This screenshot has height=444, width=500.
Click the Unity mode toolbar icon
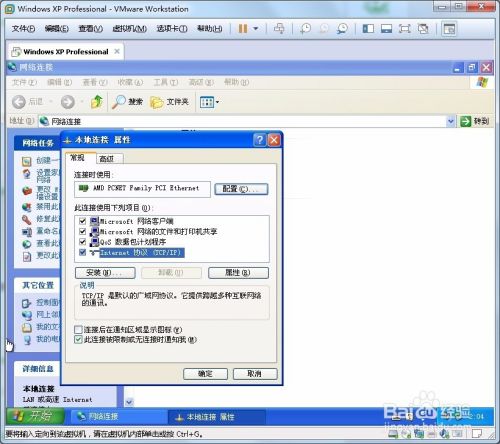[423, 29]
